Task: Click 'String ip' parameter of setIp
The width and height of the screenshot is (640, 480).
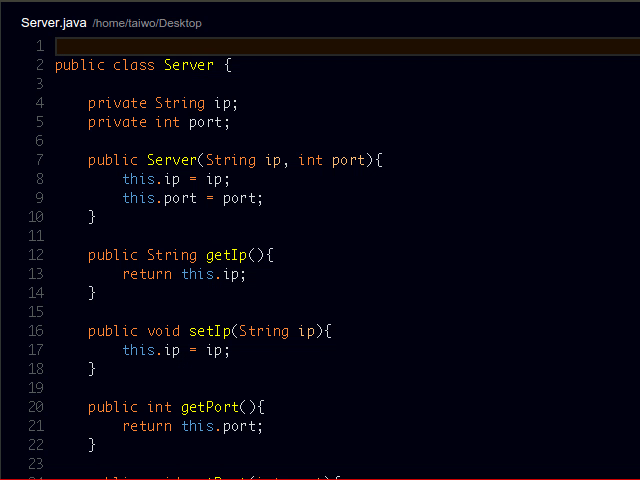Action: (x=277, y=331)
